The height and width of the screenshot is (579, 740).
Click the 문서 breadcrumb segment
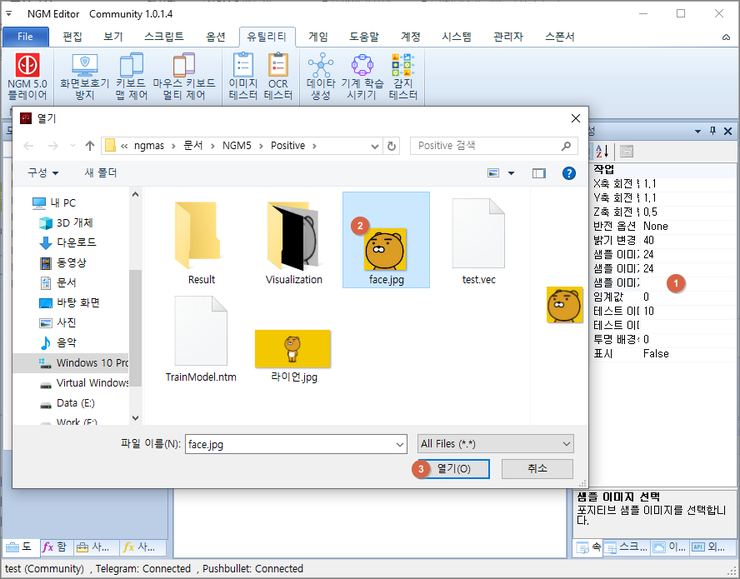click(193, 146)
